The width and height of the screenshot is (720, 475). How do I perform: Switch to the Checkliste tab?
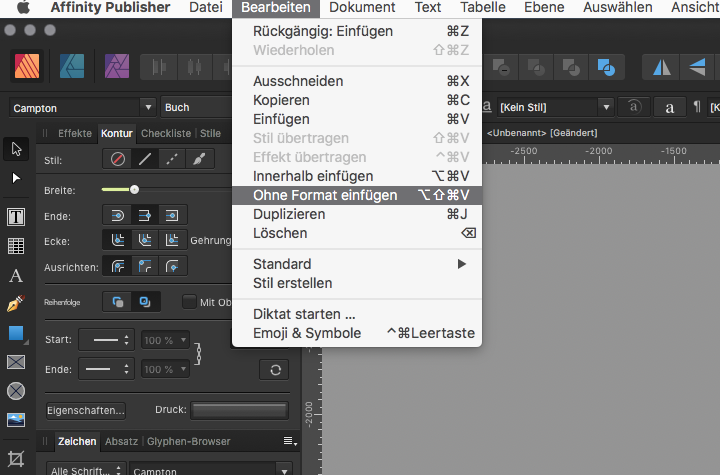(x=166, y=133)
